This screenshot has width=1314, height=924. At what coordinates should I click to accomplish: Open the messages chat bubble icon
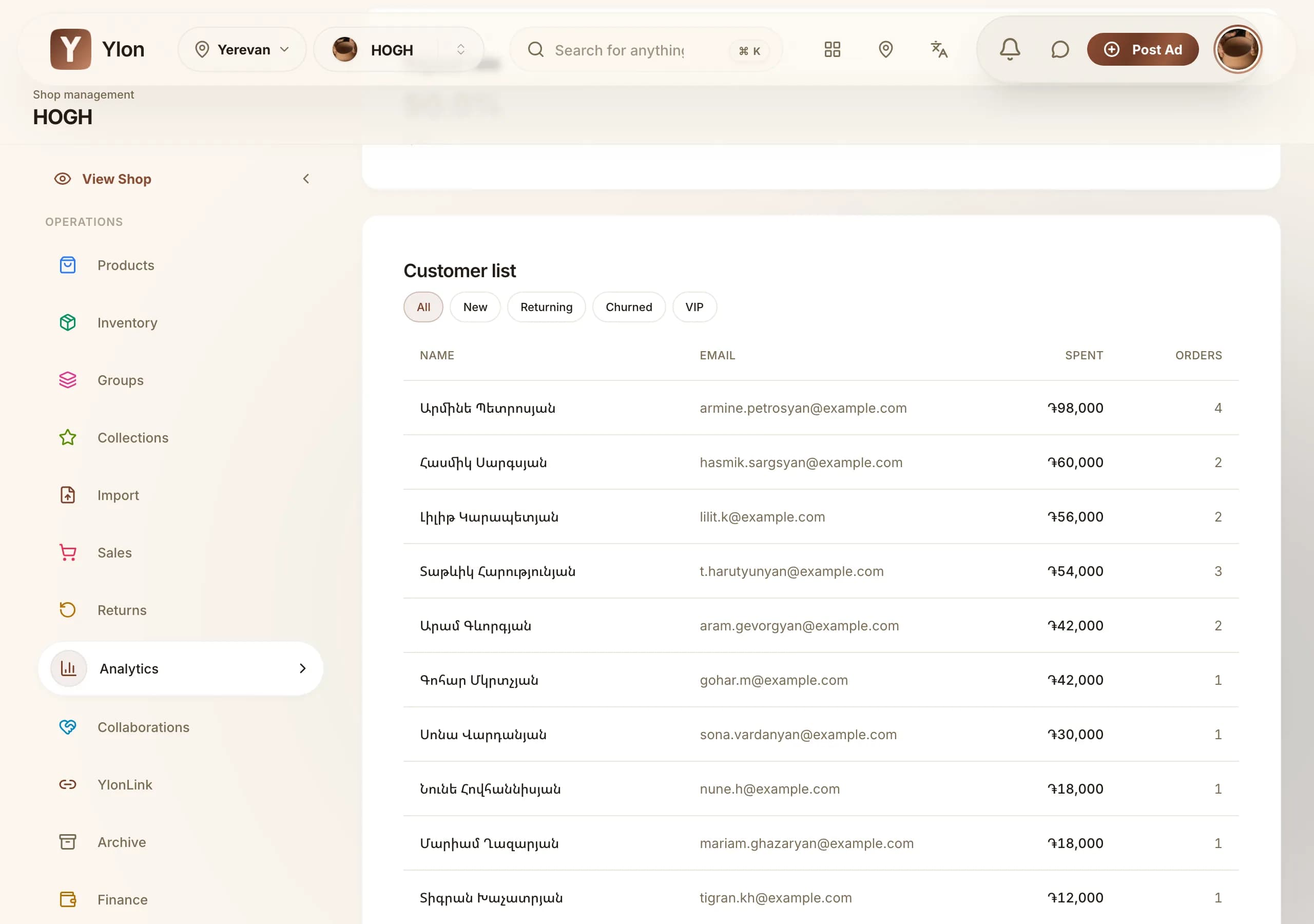1060,49
